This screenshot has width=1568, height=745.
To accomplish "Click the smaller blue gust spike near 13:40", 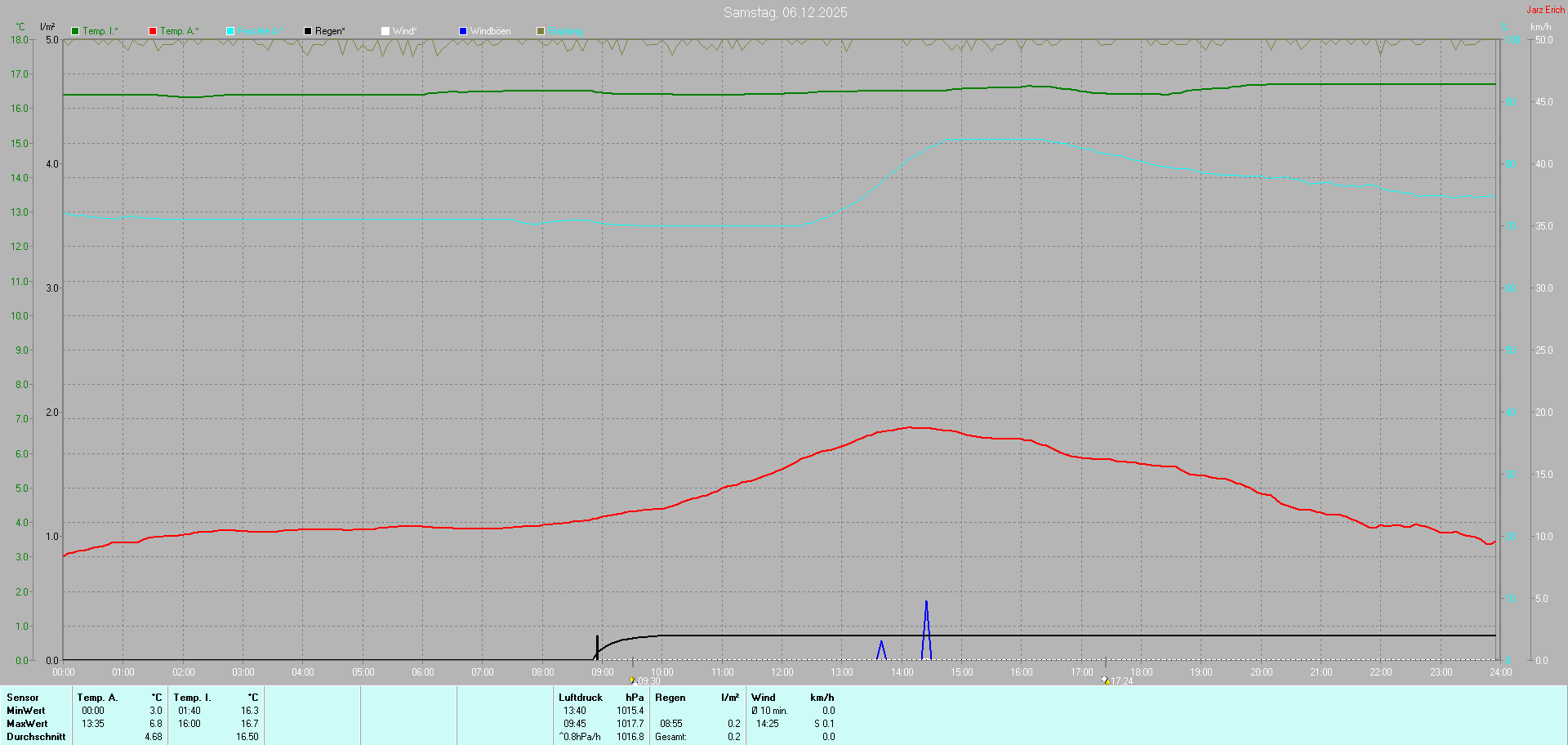I will pyautogui.click(x=881, y=650).
